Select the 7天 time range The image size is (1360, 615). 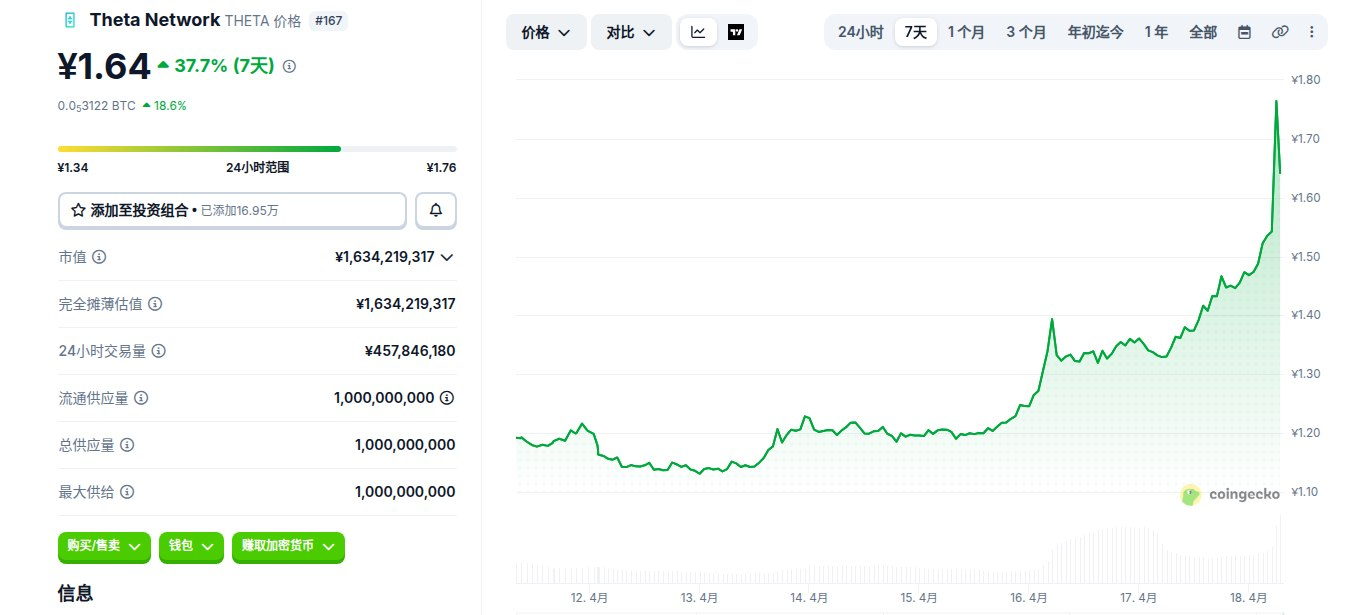pyautogui.click(x=916, y=32)
